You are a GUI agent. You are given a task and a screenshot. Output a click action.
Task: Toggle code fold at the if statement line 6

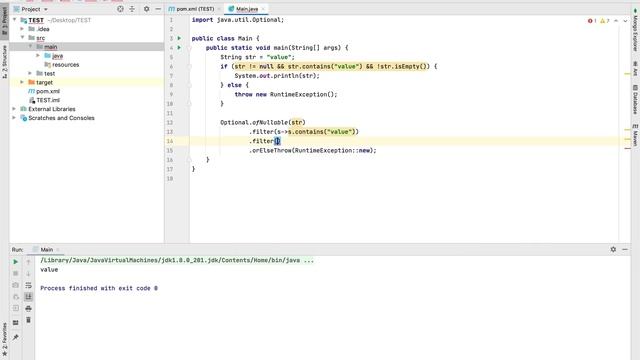coord(189,66)
